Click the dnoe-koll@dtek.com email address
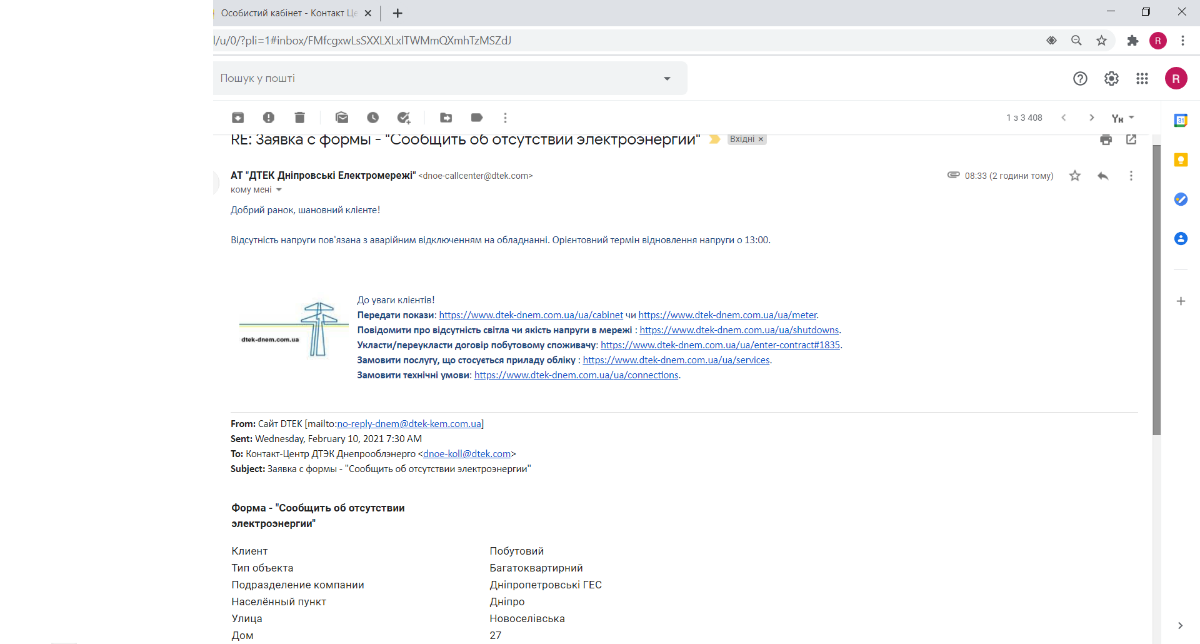 467,453
